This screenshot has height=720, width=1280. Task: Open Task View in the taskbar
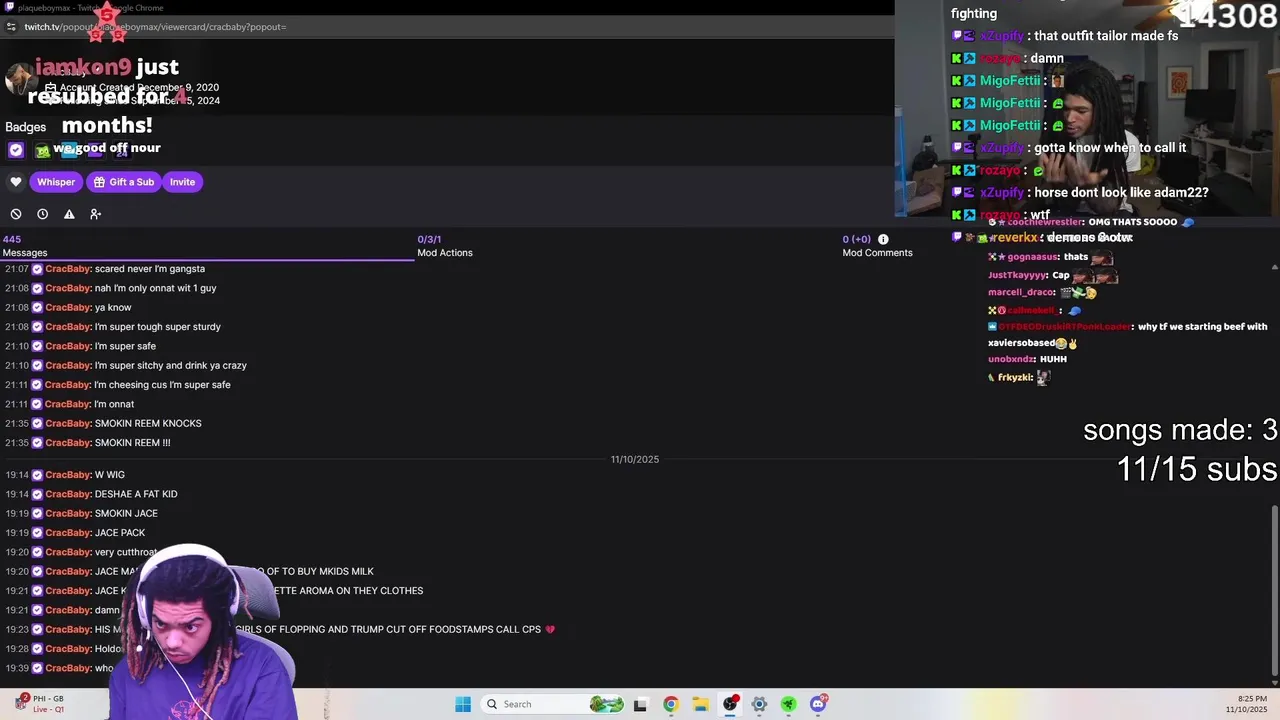click(641, 704)
